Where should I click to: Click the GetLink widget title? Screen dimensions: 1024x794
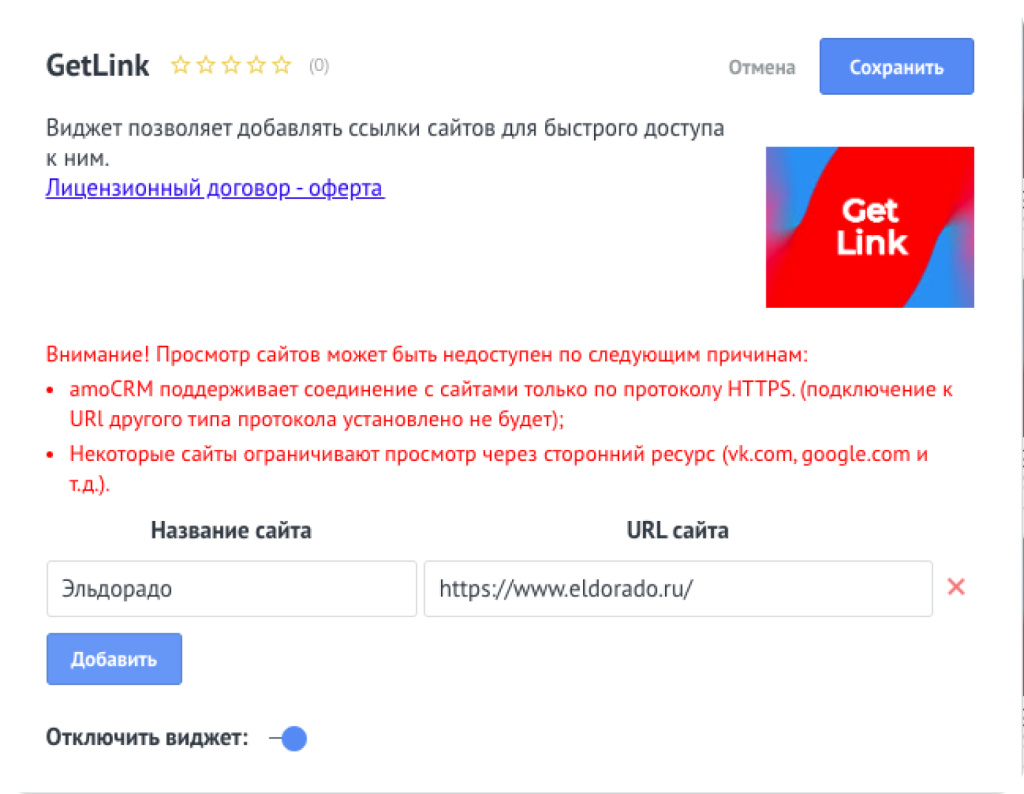[x=98, y=66]
